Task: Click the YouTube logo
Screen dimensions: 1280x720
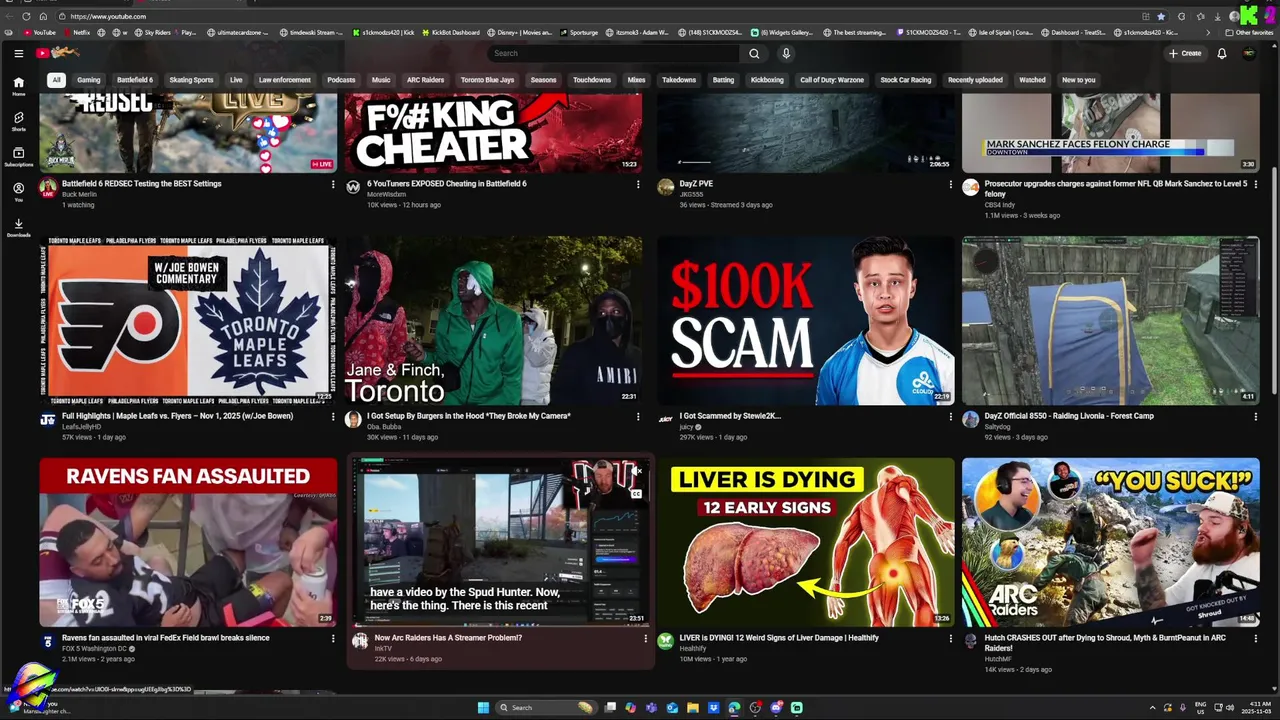Action: click(58, 53)
